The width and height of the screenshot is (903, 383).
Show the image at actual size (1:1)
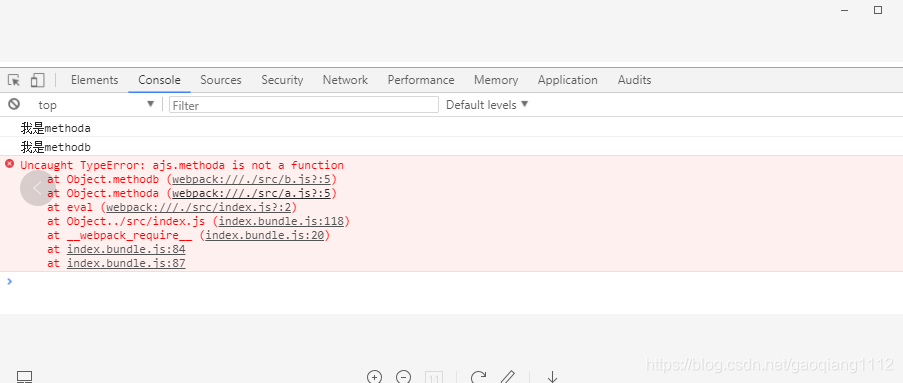pyautogui.click(x=434, y=377)
